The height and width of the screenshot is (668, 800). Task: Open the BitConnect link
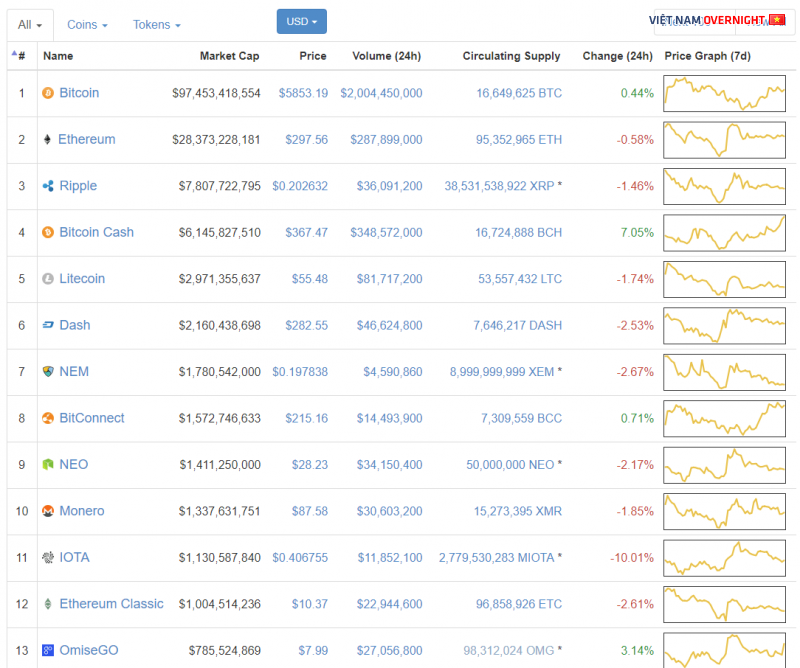click(92, 418)
